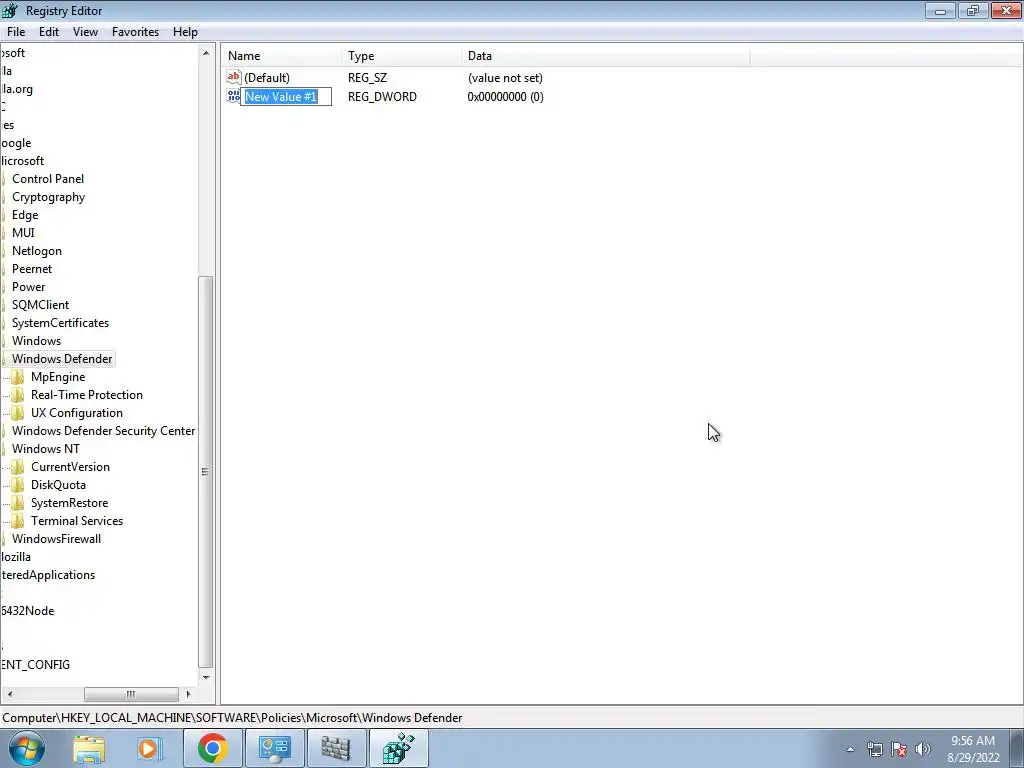Select the MUI key
1024x768 pixels.
coord(23,233)
